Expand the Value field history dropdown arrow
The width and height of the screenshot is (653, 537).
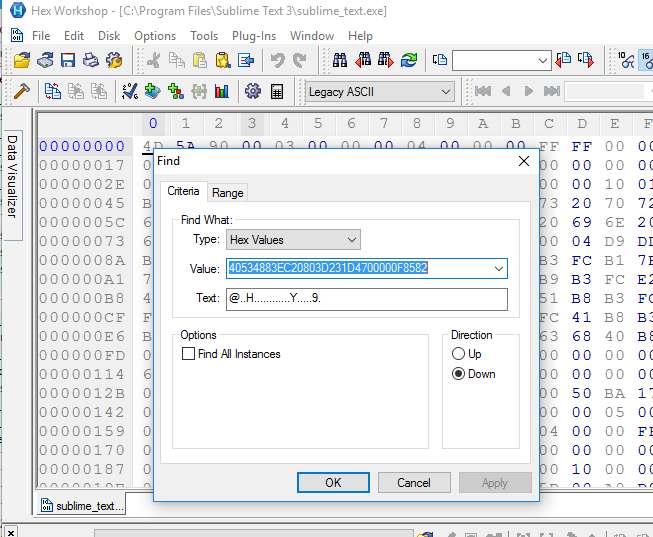pyautogui.click(x=498, y=269)
